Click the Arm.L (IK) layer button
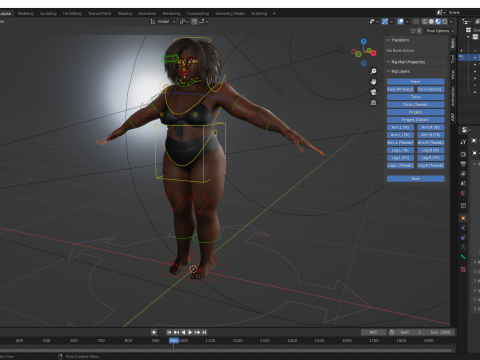The height and width of the screenshot is (360, 480). (400, 127)
